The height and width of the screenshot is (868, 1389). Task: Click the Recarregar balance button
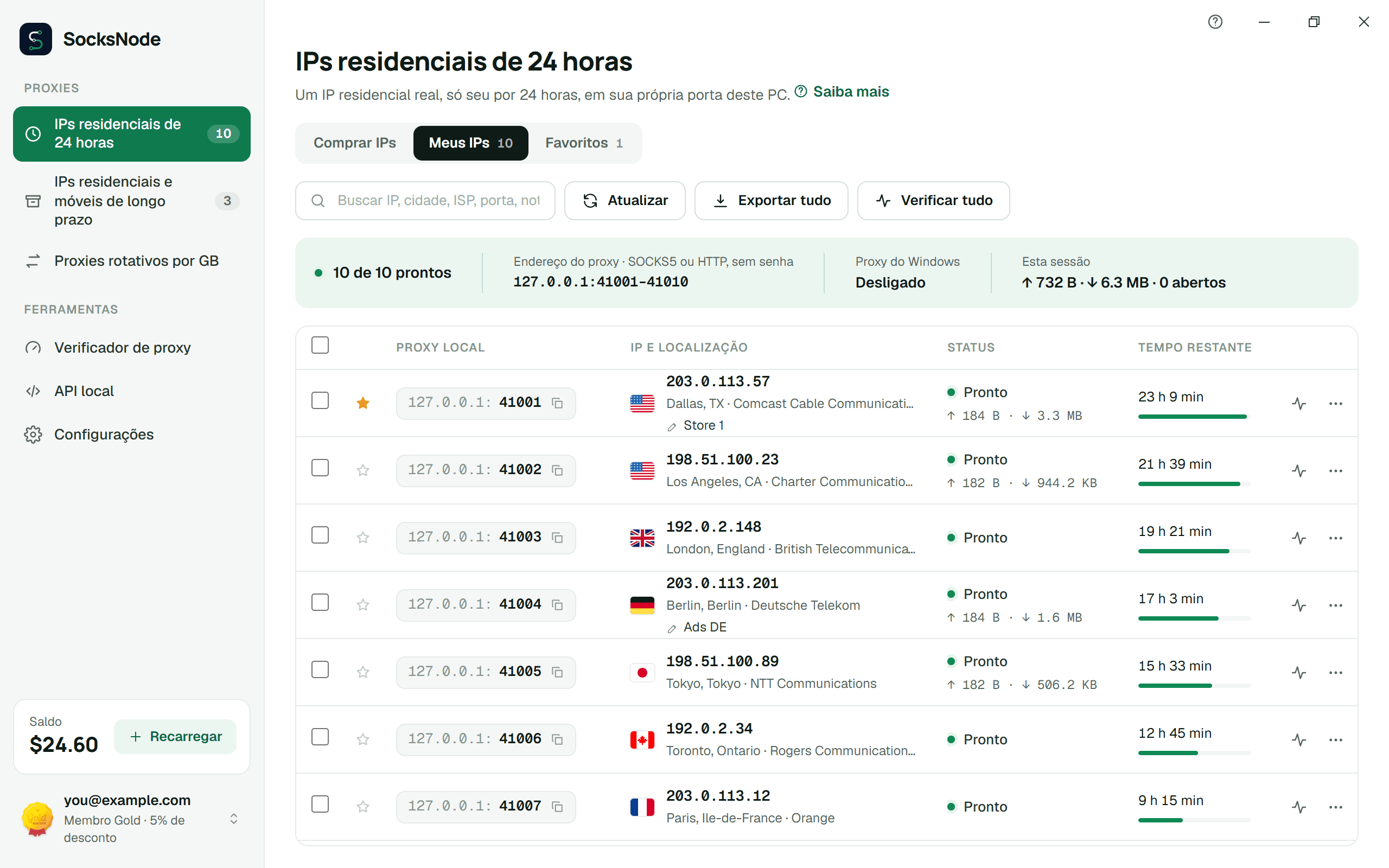(x=175, y=737)
